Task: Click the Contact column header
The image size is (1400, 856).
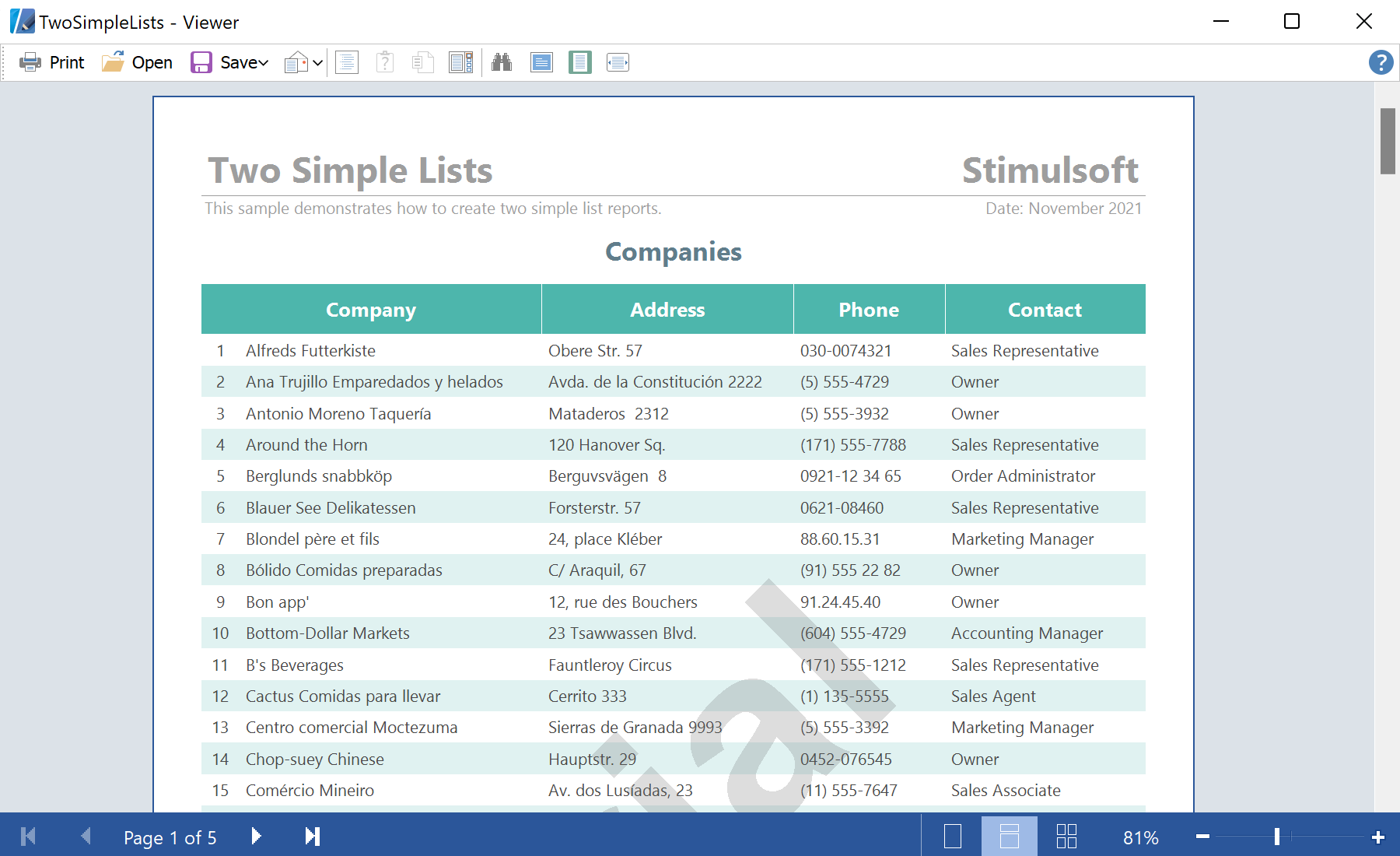Action: [1045, 310]
